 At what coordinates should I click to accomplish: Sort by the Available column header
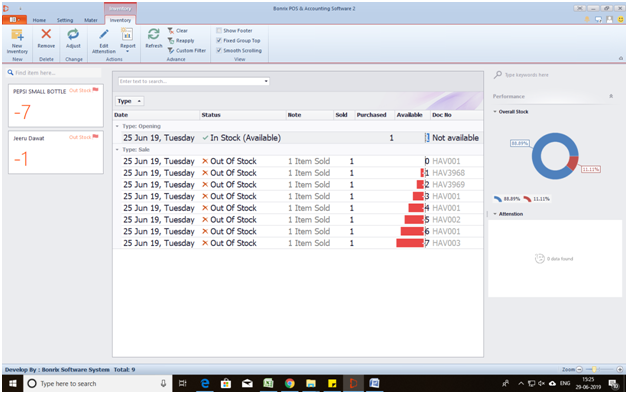(409, 115)
